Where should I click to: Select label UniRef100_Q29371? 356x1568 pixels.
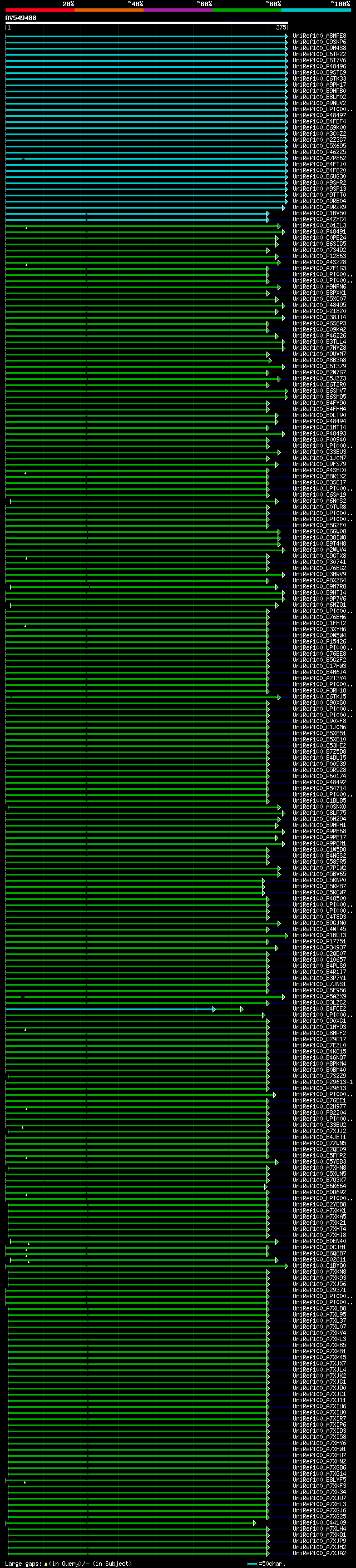pos(319,1290)
